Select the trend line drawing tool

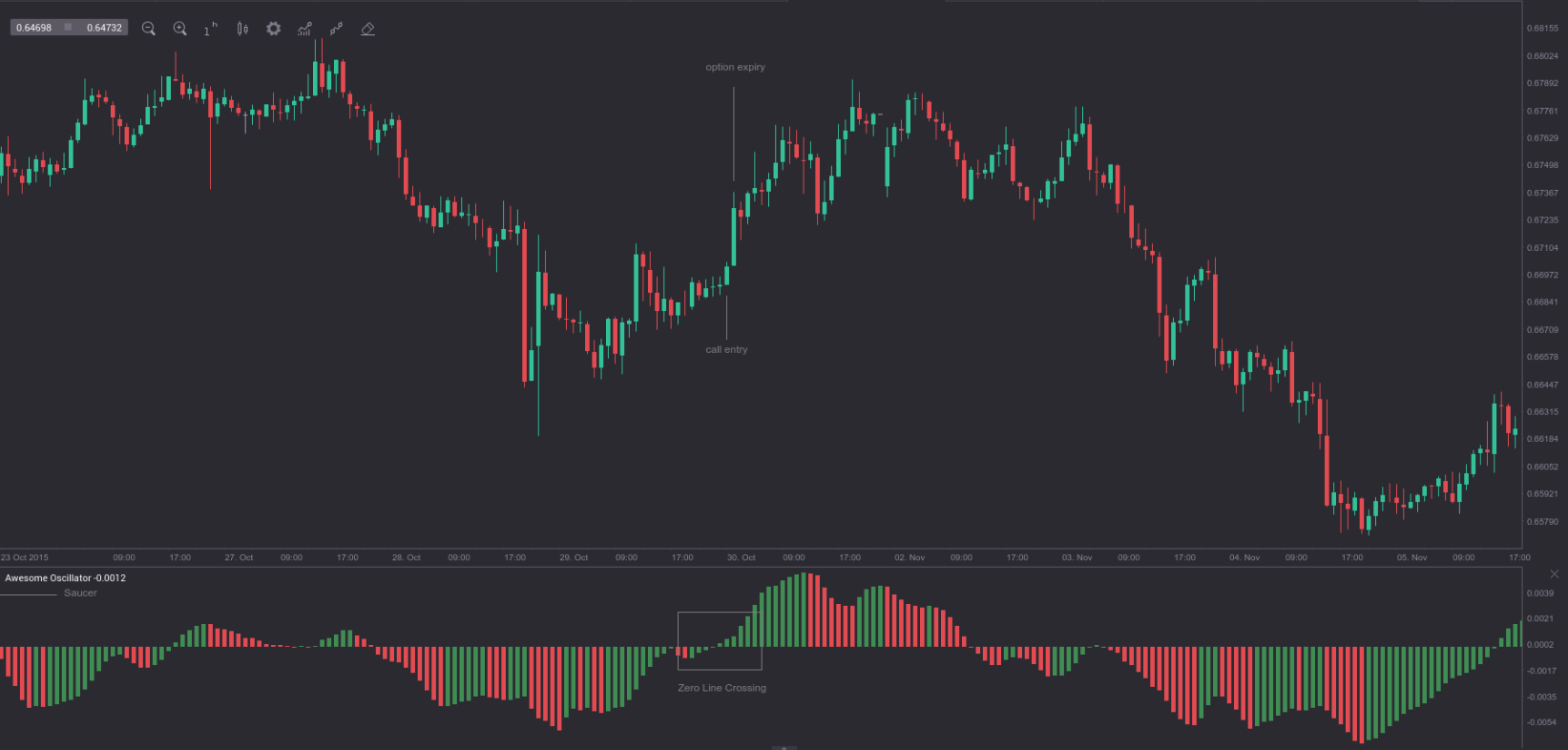point(336,29)
